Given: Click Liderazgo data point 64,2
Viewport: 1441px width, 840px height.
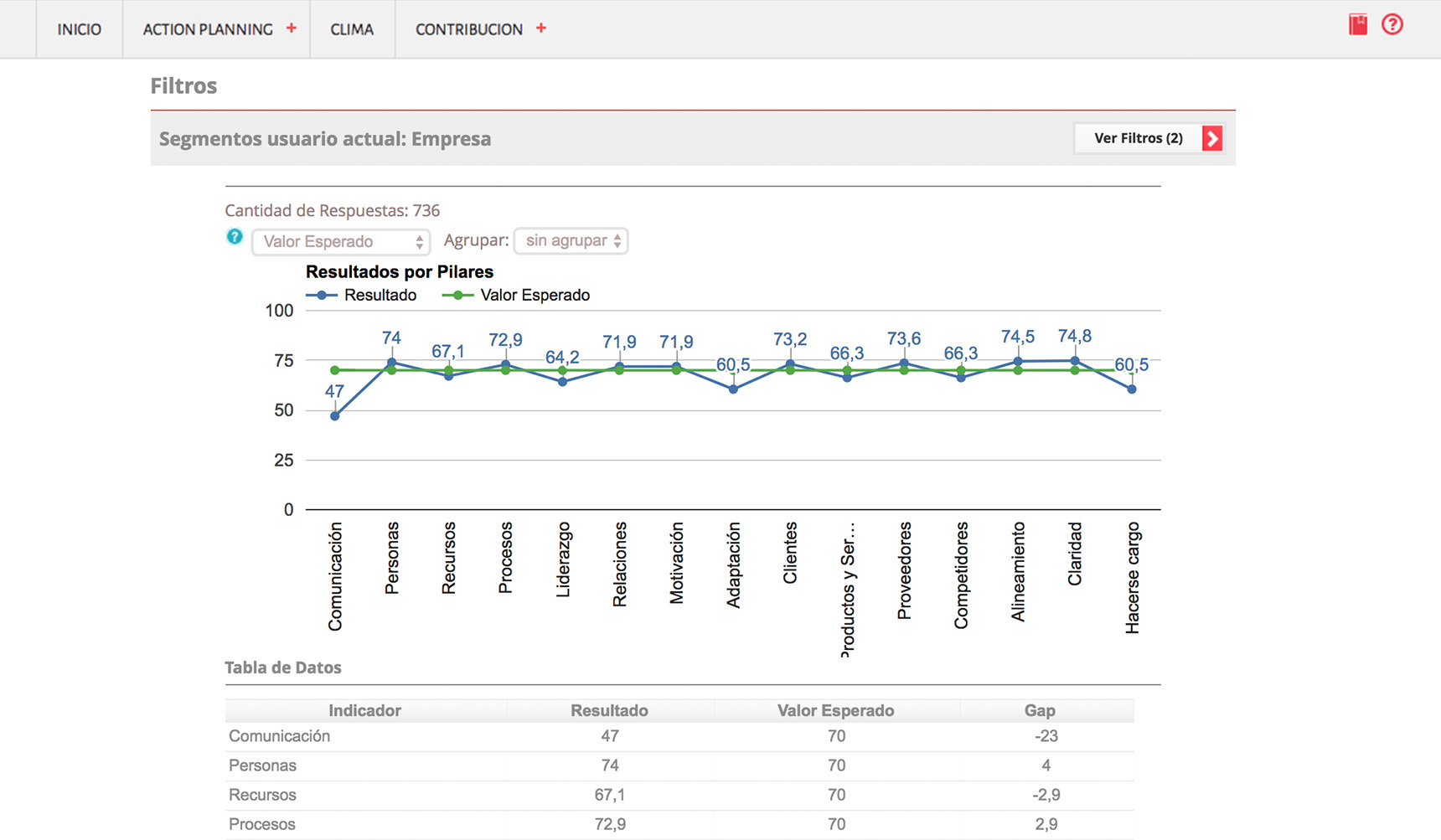Looking at the screenshot, I should [x=562, y=382].
